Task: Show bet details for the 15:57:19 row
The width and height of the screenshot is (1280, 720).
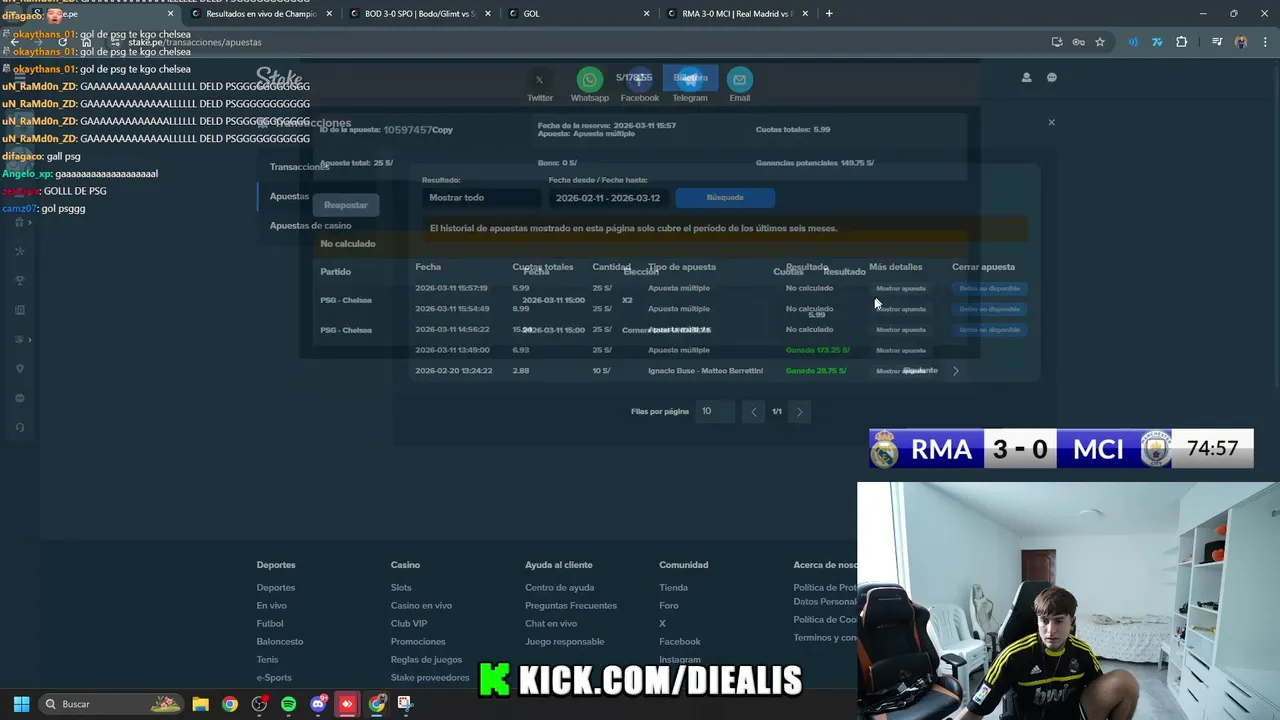Action: [x=901, y=288]
